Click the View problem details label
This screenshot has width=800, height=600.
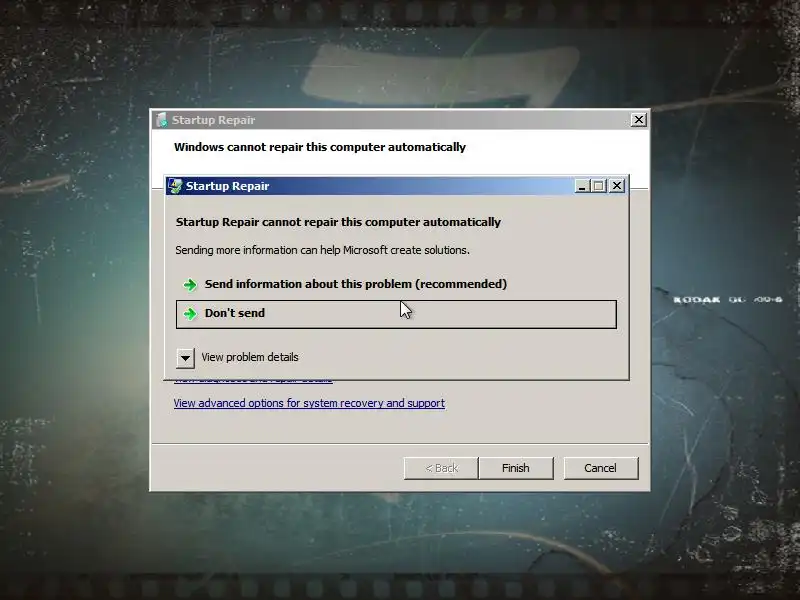[x=249, y=357]
